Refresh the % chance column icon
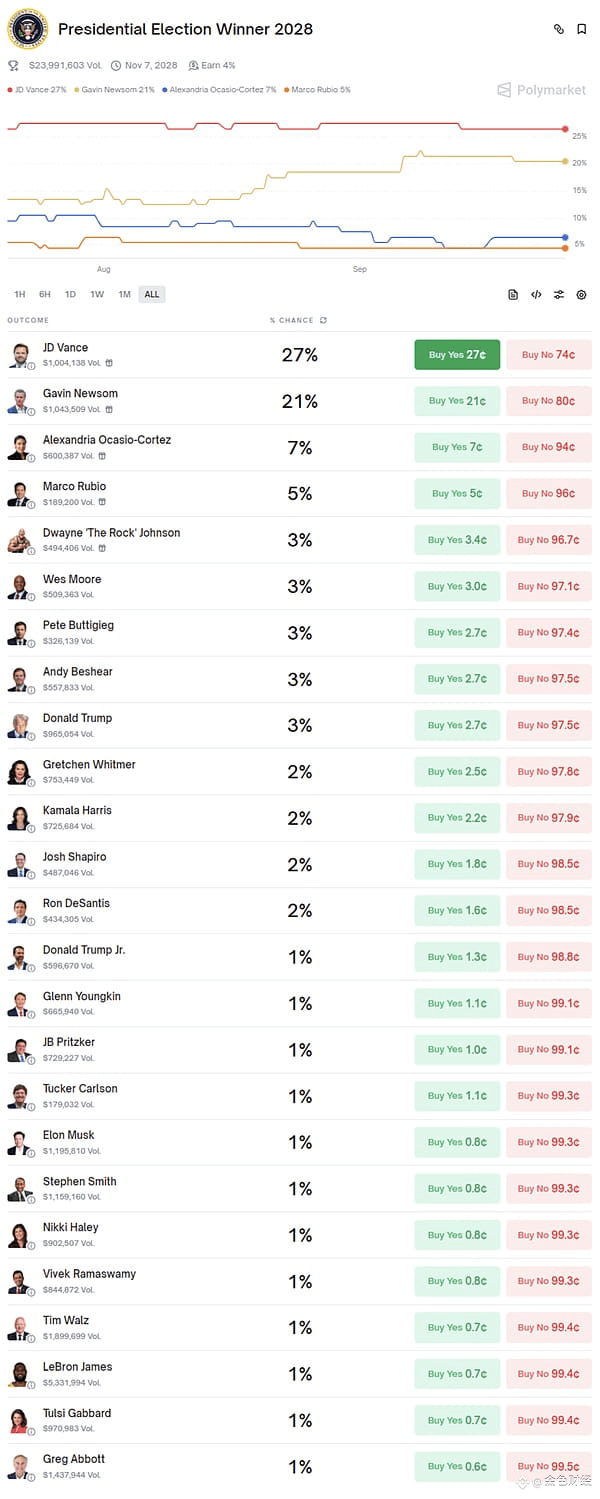This screenshot has width=600, height=1499. coord(323,320)
